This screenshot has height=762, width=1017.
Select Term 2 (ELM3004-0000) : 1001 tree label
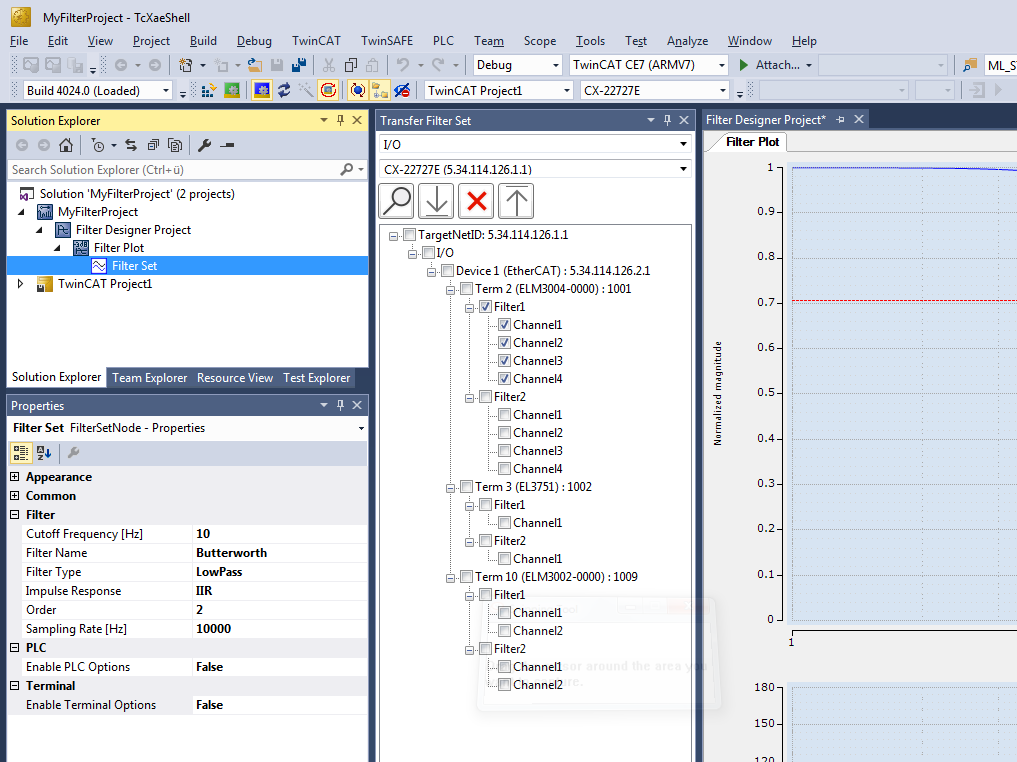coord(553,289)
